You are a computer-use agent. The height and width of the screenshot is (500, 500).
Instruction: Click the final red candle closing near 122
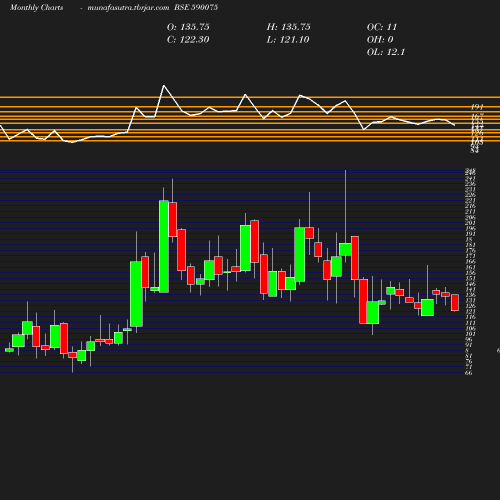coord(455,303)
